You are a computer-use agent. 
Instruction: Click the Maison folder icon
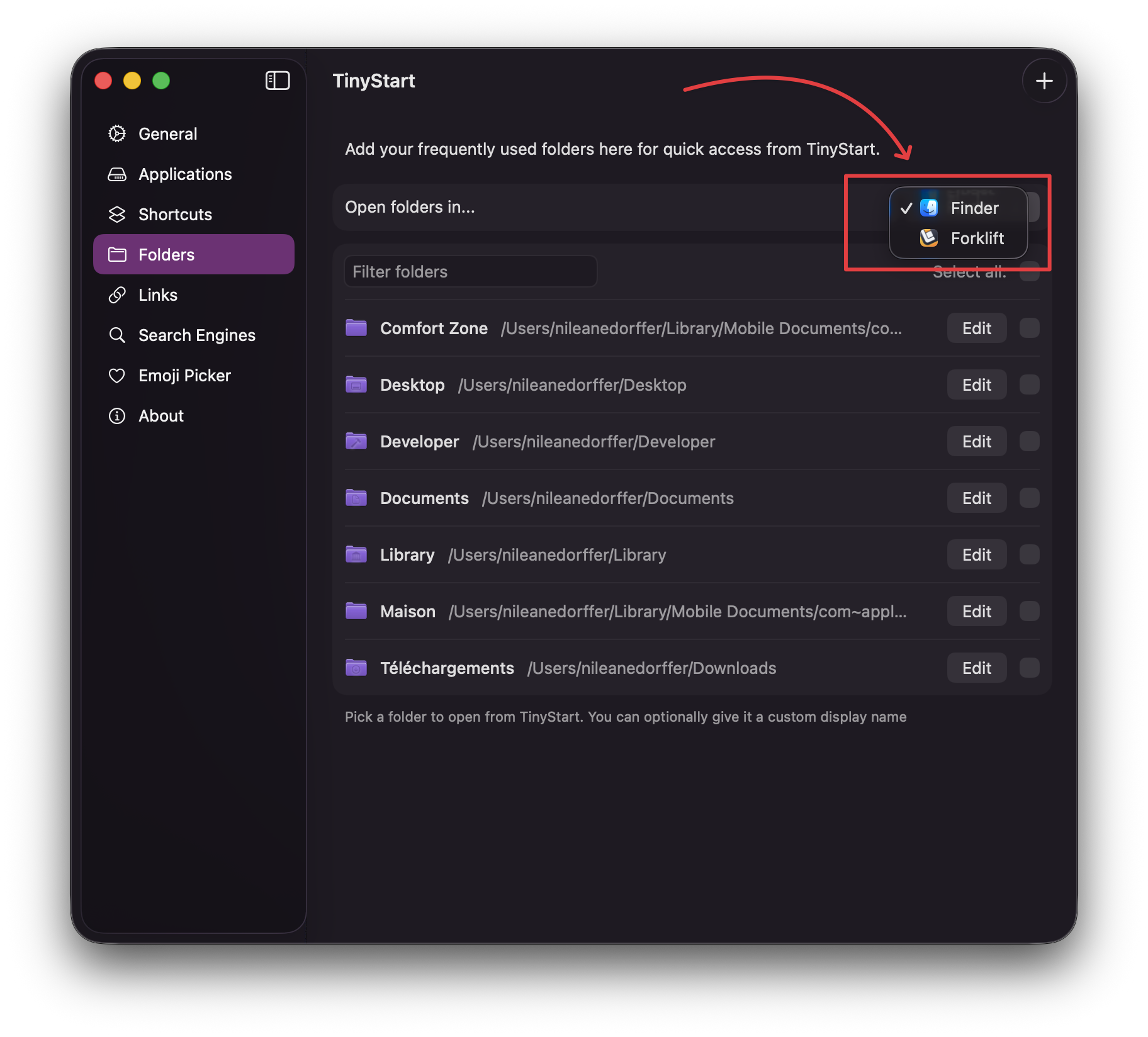click(356, 611)
